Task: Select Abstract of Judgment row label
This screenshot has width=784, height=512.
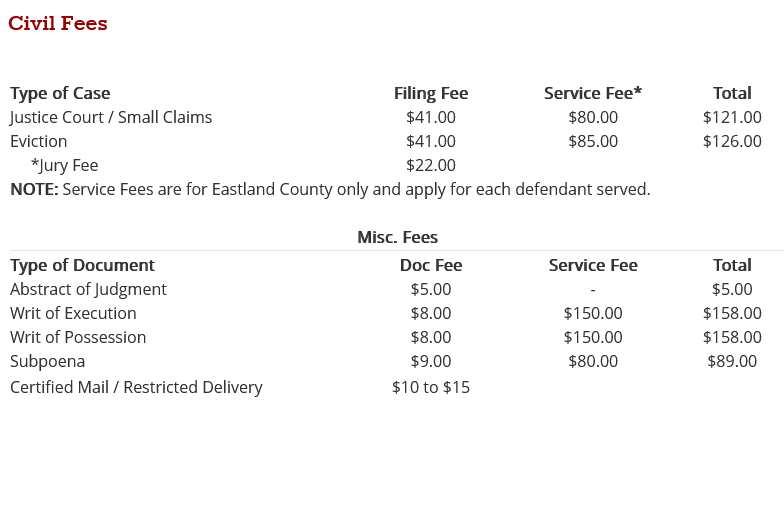Action: 88,289
